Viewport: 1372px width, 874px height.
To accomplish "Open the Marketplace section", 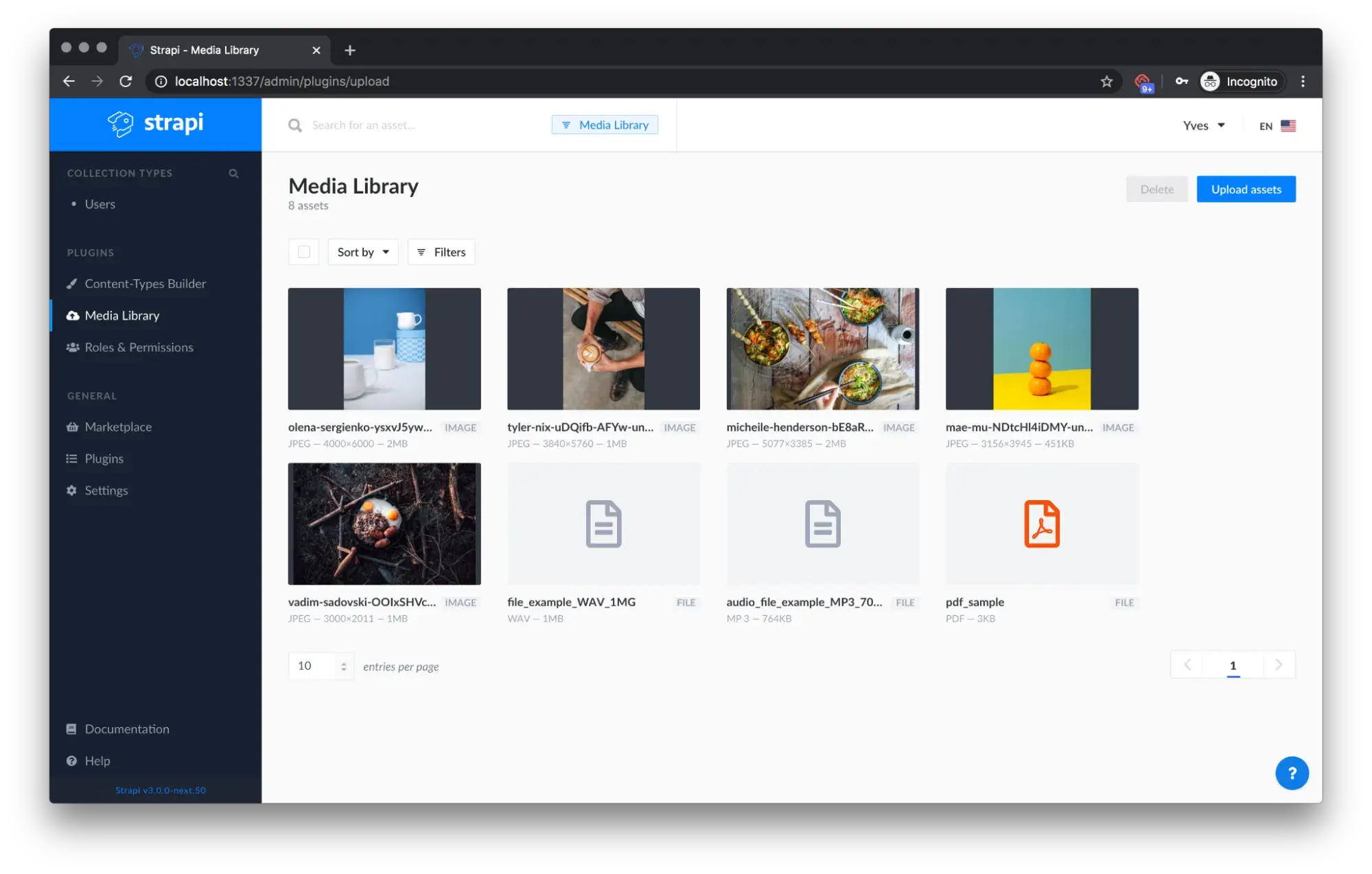I will click(x=118, y=427).
